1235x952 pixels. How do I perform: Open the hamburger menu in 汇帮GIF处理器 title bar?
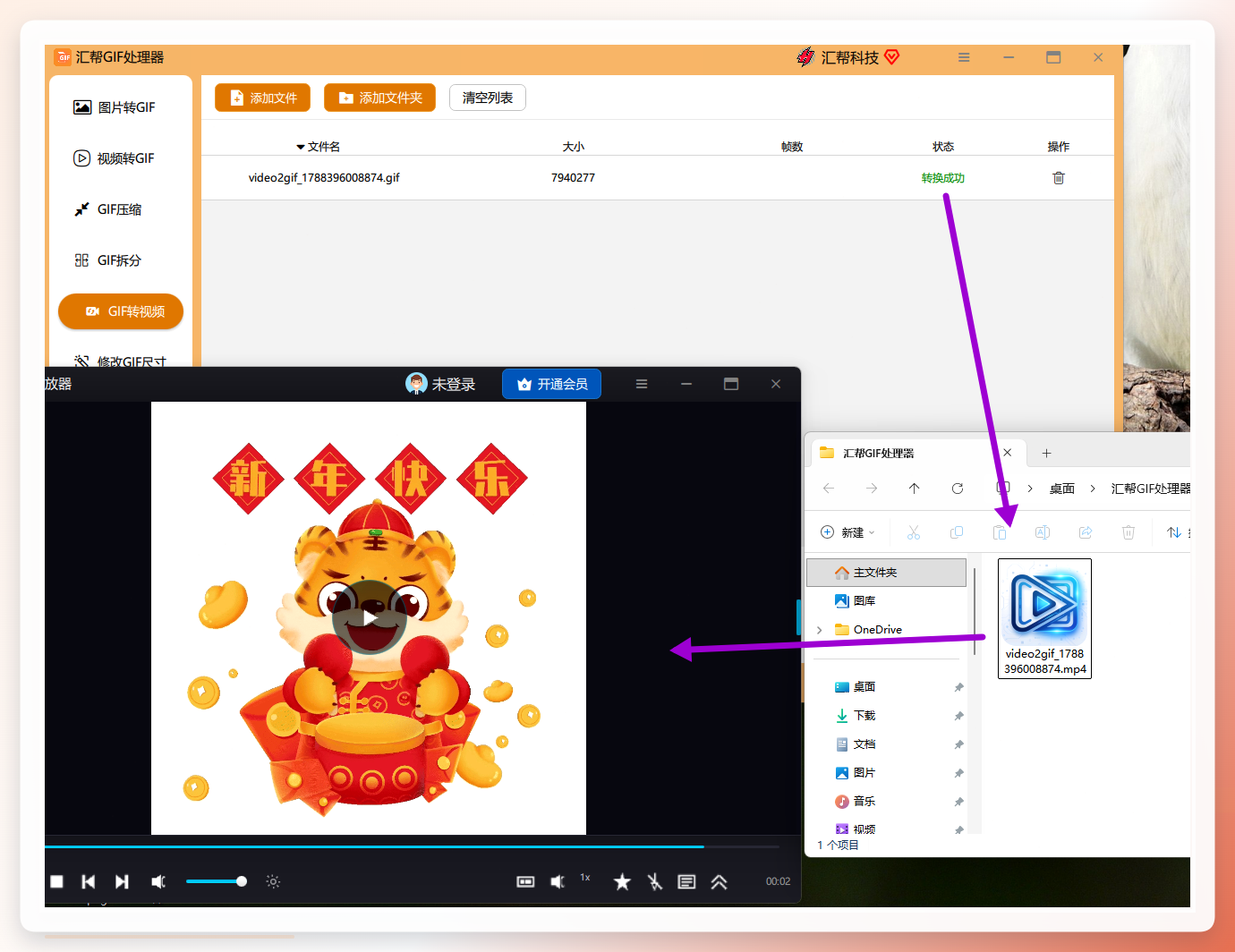tap(964, 57)
